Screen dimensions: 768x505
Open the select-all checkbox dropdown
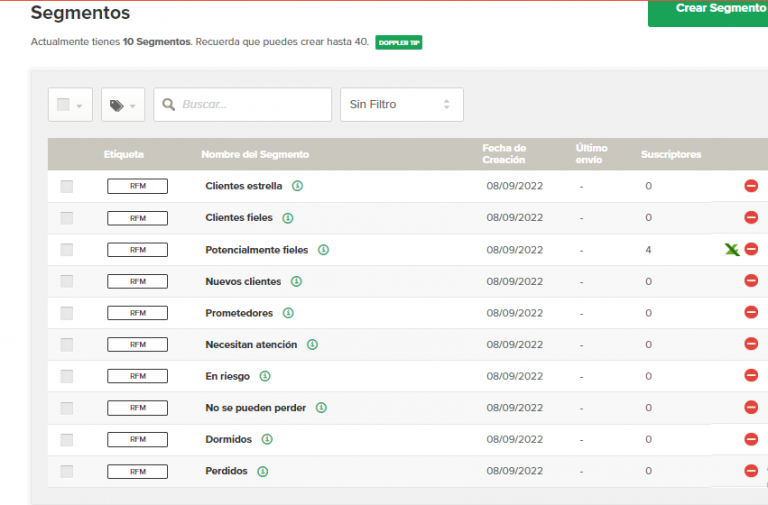click(70, 105)
